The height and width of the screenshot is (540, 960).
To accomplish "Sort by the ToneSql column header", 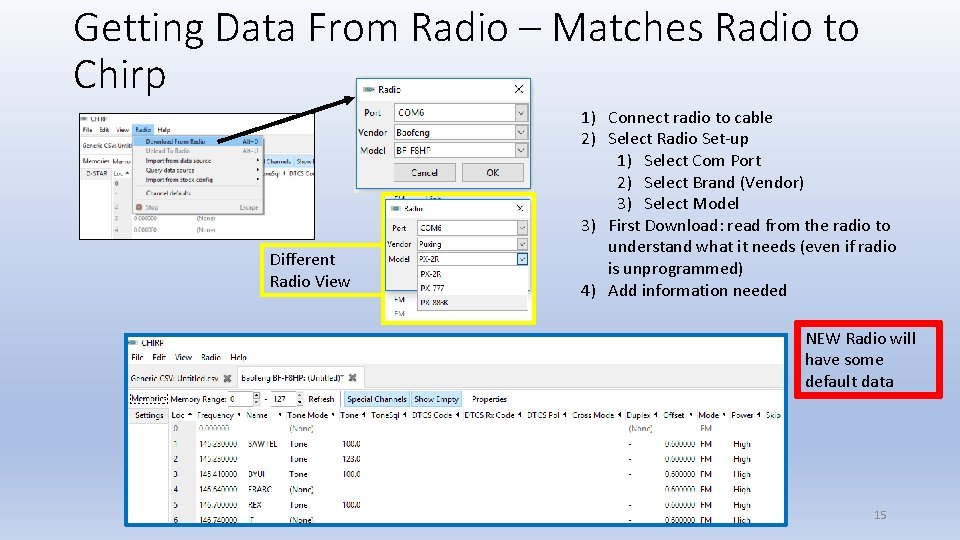I will pos(389,415).
